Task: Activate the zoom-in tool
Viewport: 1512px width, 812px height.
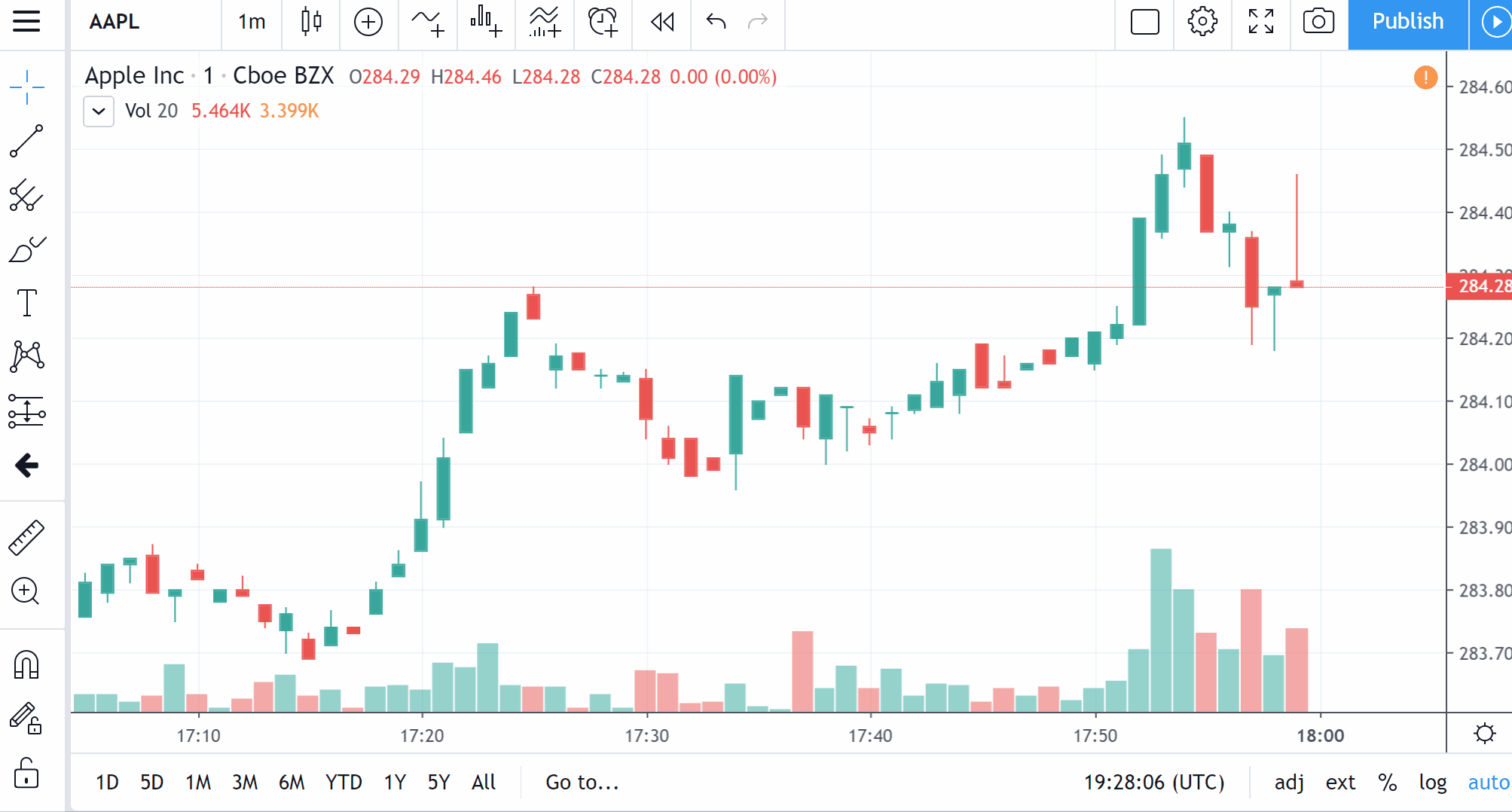Action: [x=27, y=591]
